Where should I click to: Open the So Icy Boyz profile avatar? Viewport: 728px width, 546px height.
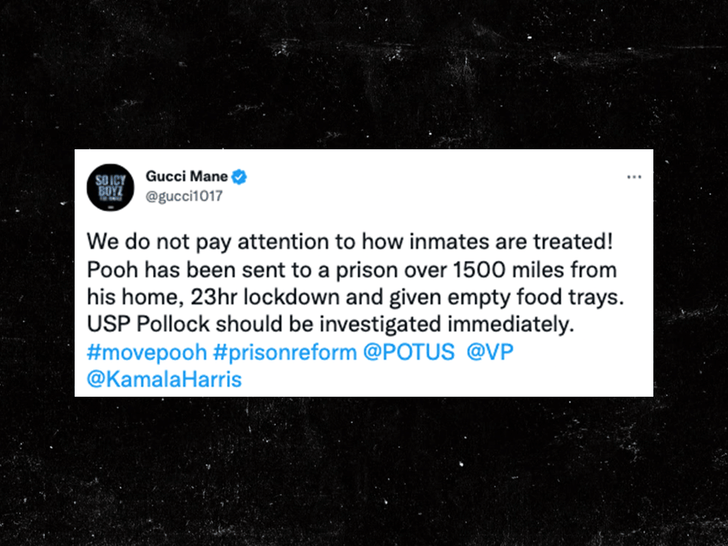pyautogui.click(x=109, y=187)
